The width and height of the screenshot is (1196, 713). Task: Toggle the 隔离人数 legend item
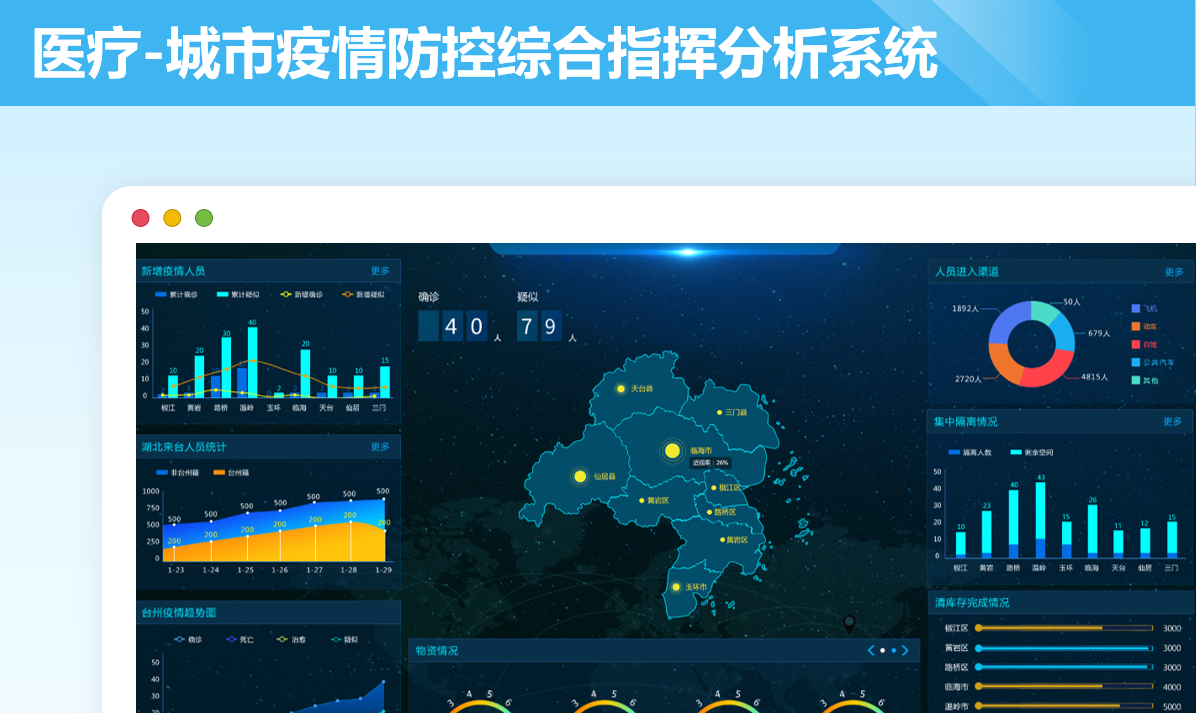coord(970,452)
